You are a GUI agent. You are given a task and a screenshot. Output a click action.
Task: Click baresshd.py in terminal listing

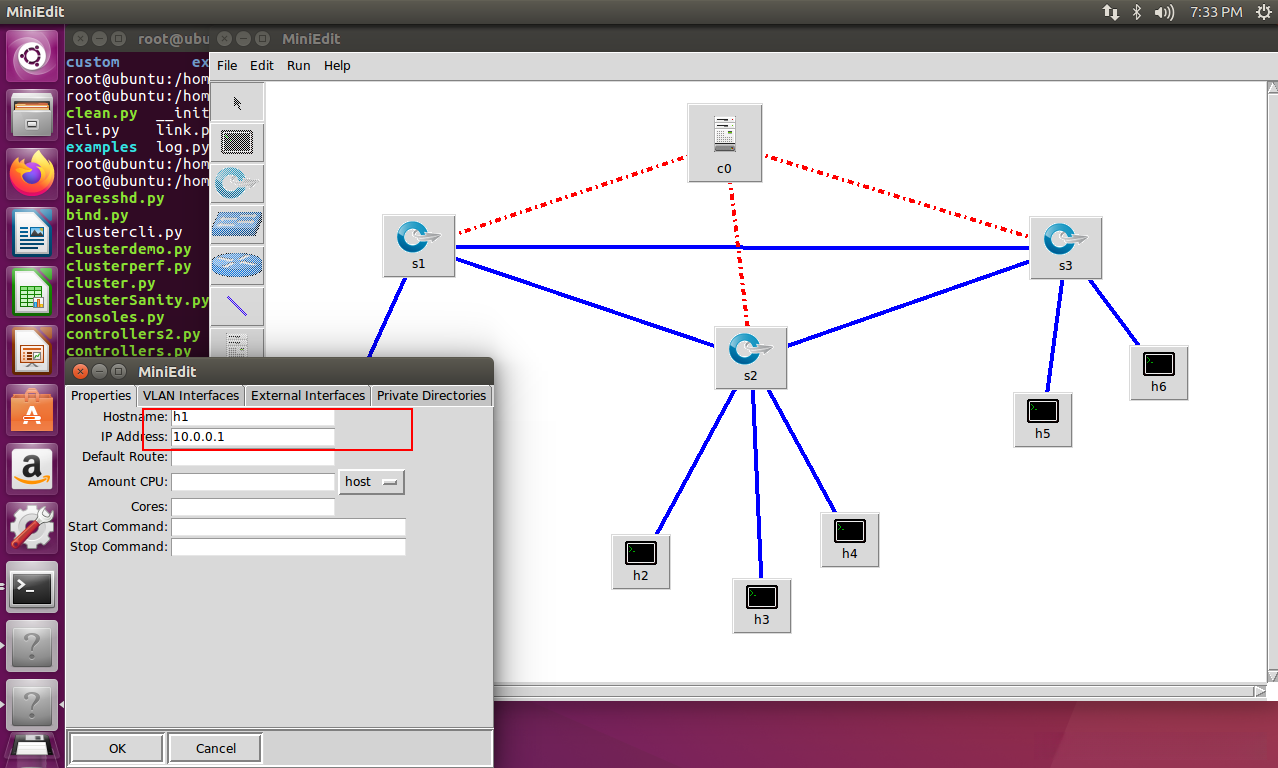pyautogui.click(x=115, y=198)
